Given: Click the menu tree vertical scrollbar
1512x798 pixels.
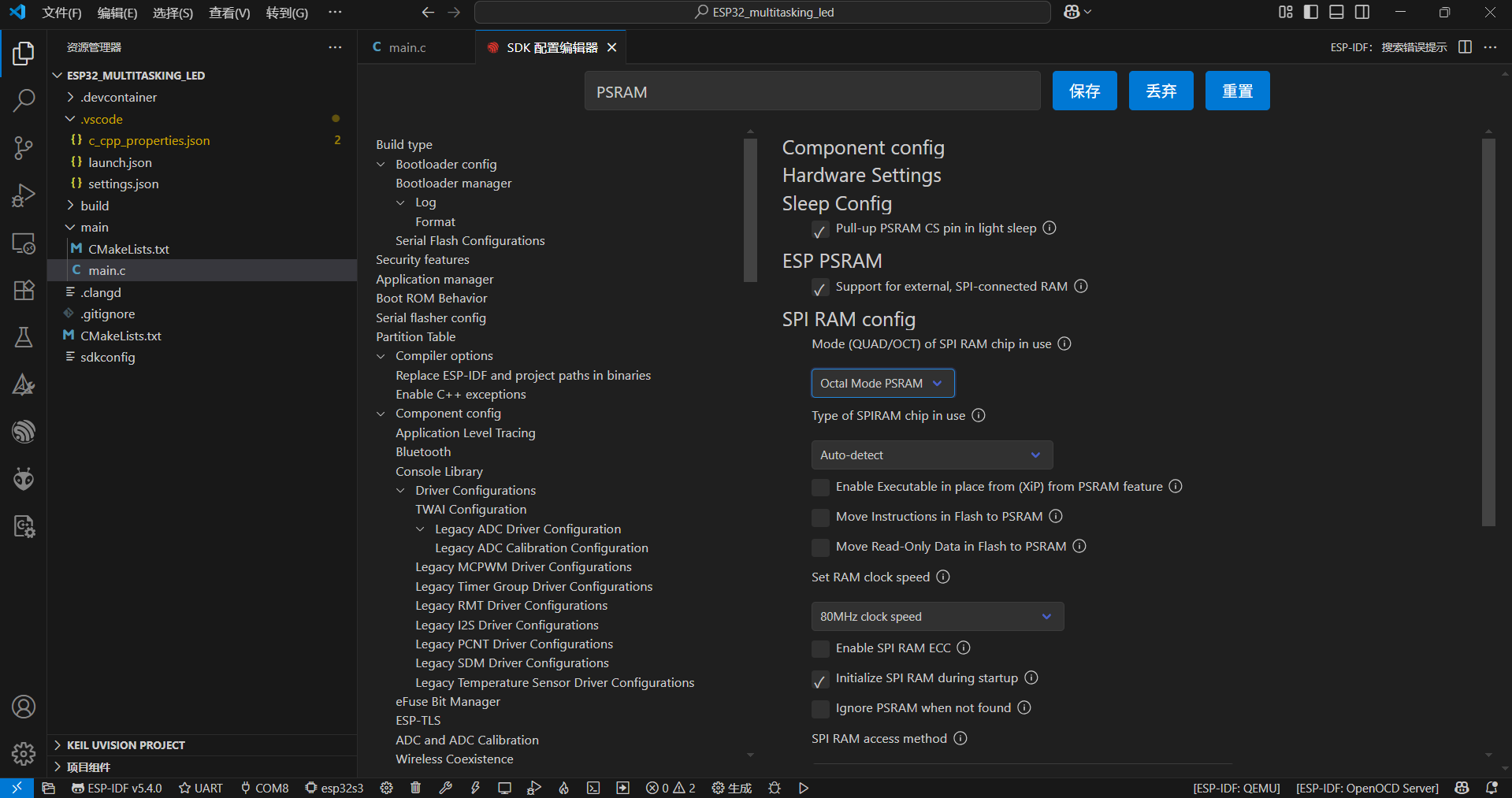Looking at the screenshot, I should pos(750,210).
